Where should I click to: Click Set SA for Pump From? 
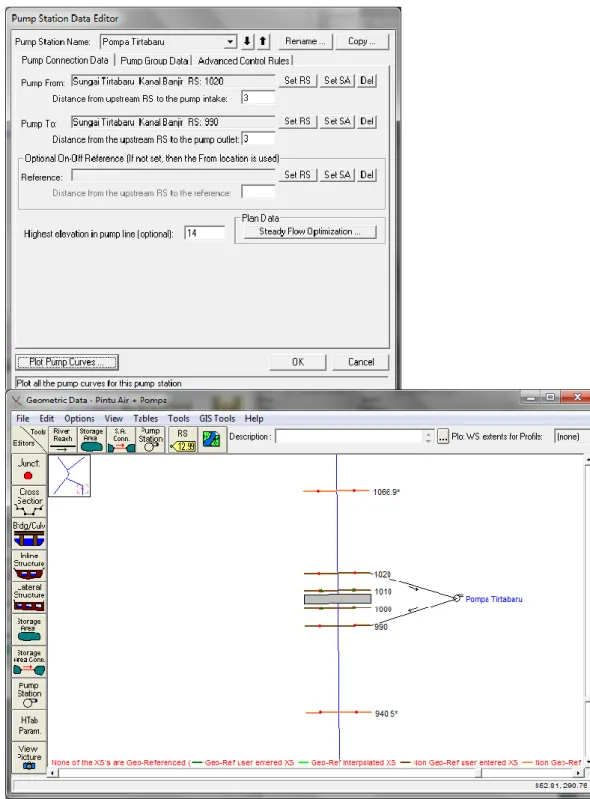[337, 81]
